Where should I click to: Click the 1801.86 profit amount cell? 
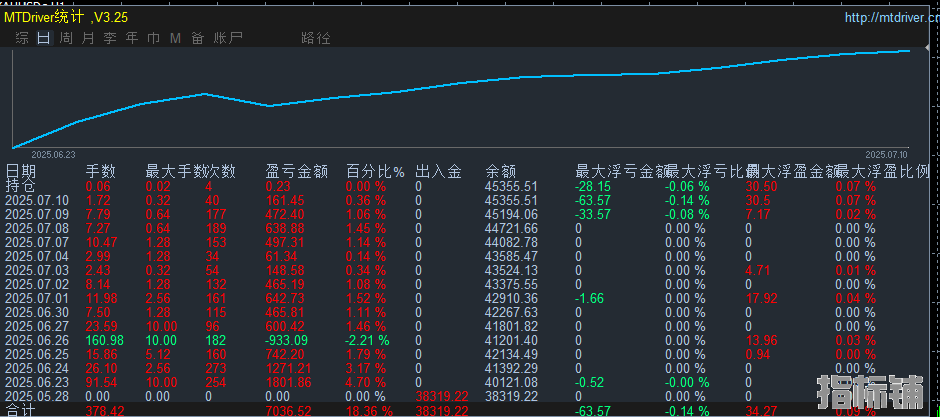(285, 382)
